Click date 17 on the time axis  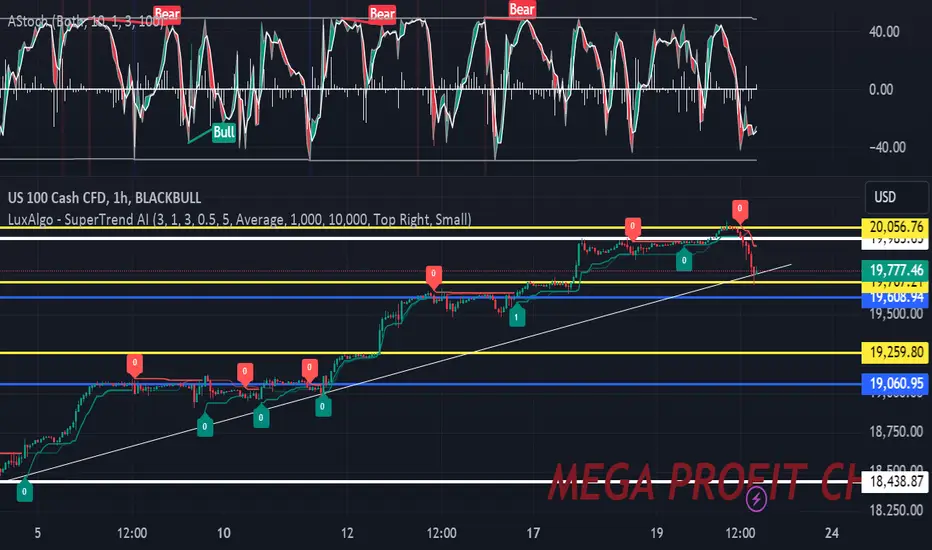coord(533,533)
